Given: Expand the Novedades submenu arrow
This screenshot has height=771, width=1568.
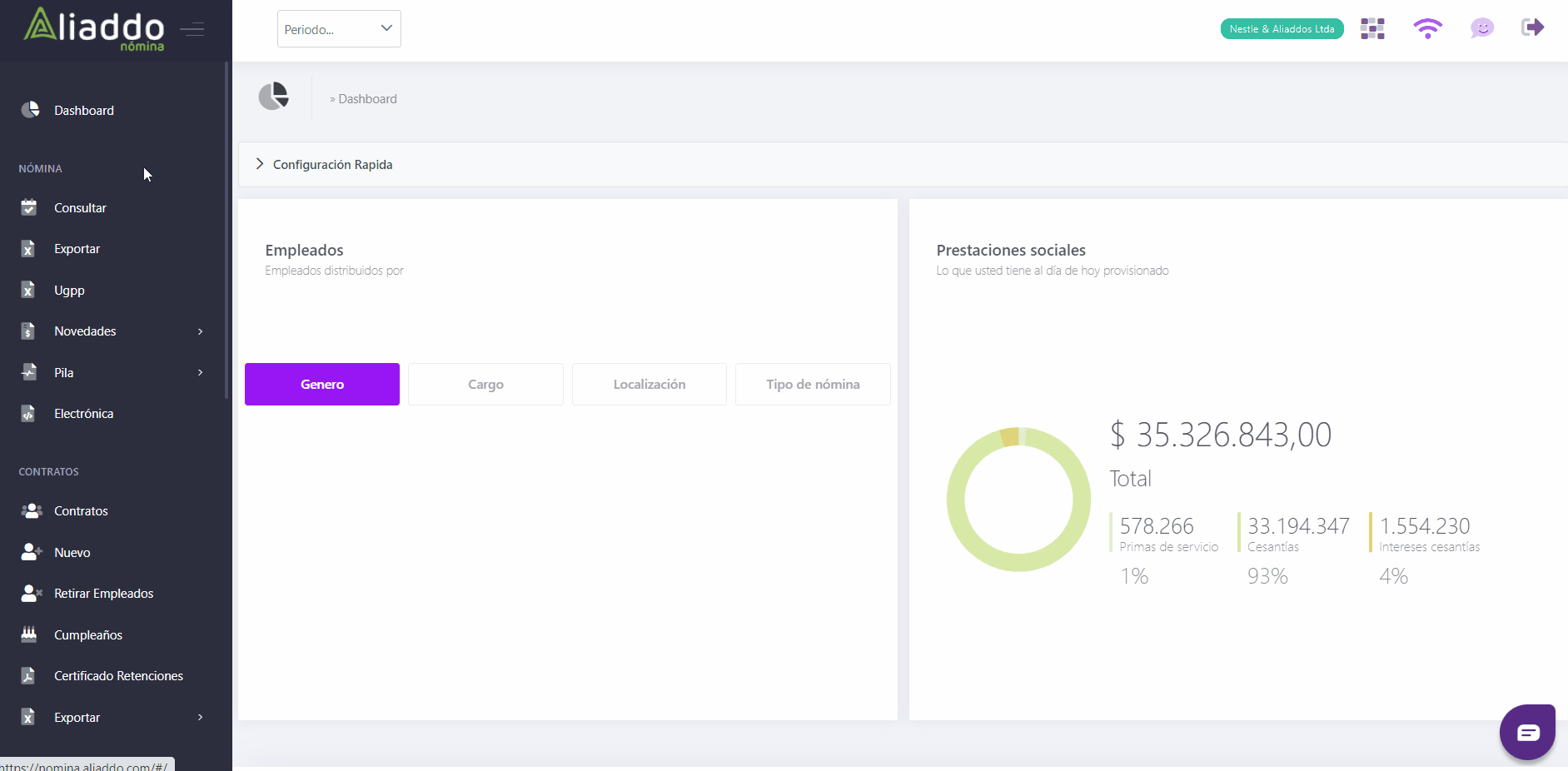Looking at the screenshot, I should tap(200, 331).
